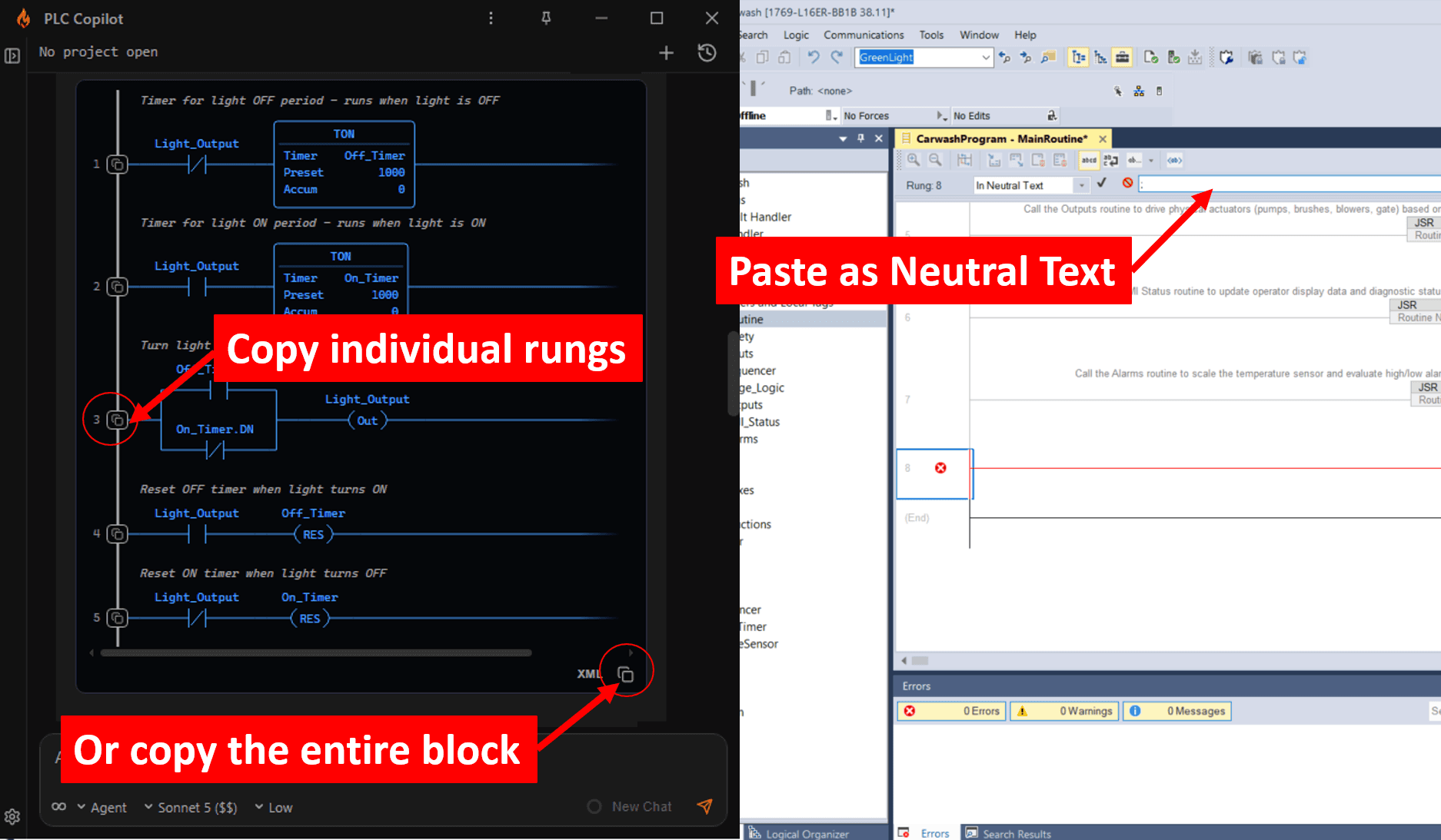This screenshot has width=1441, height=840.
Task: Open PLC Copilot chat history
Action: [x=707, y=52]
